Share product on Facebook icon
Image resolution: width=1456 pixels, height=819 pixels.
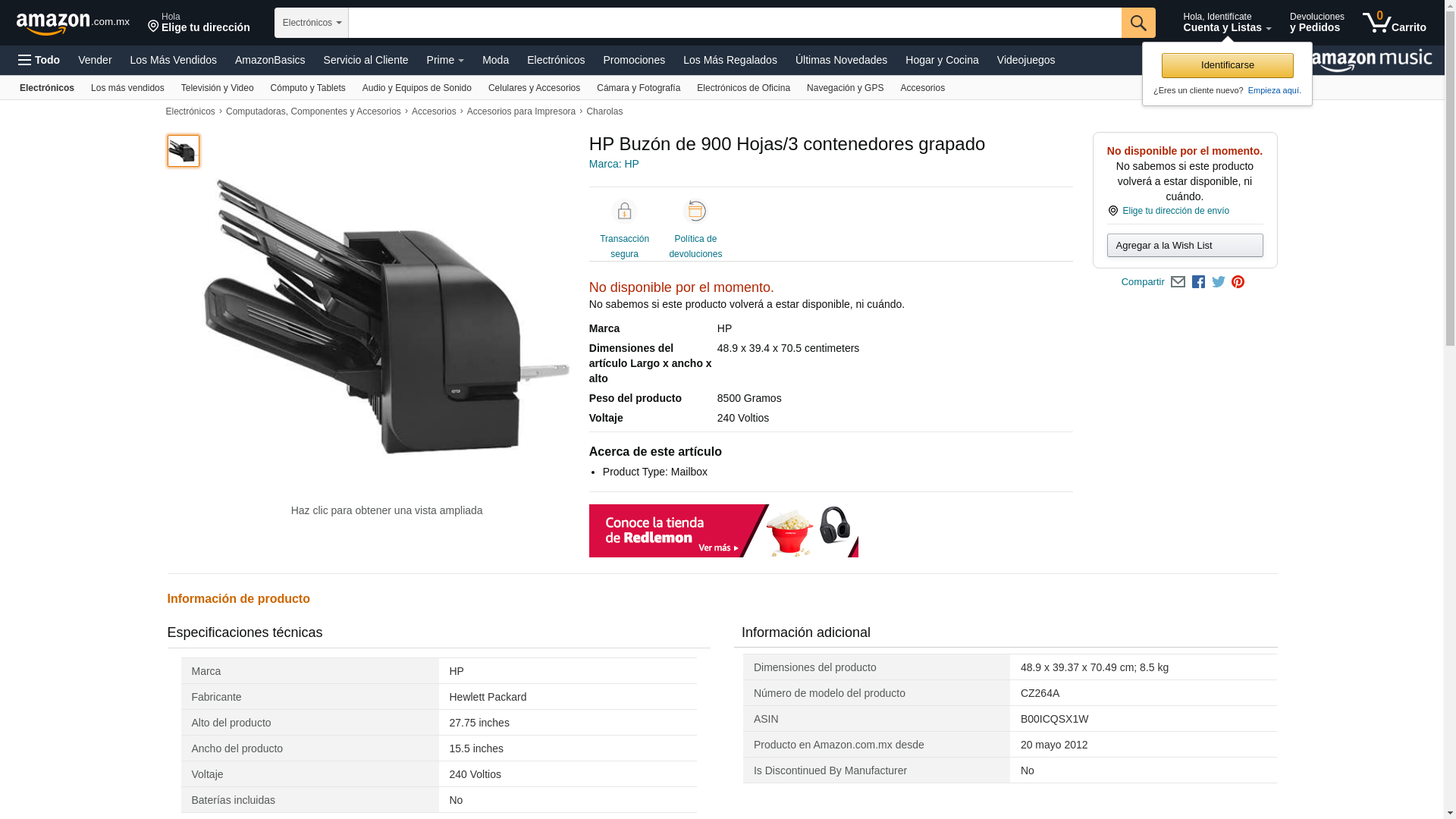pos(1198,282)
